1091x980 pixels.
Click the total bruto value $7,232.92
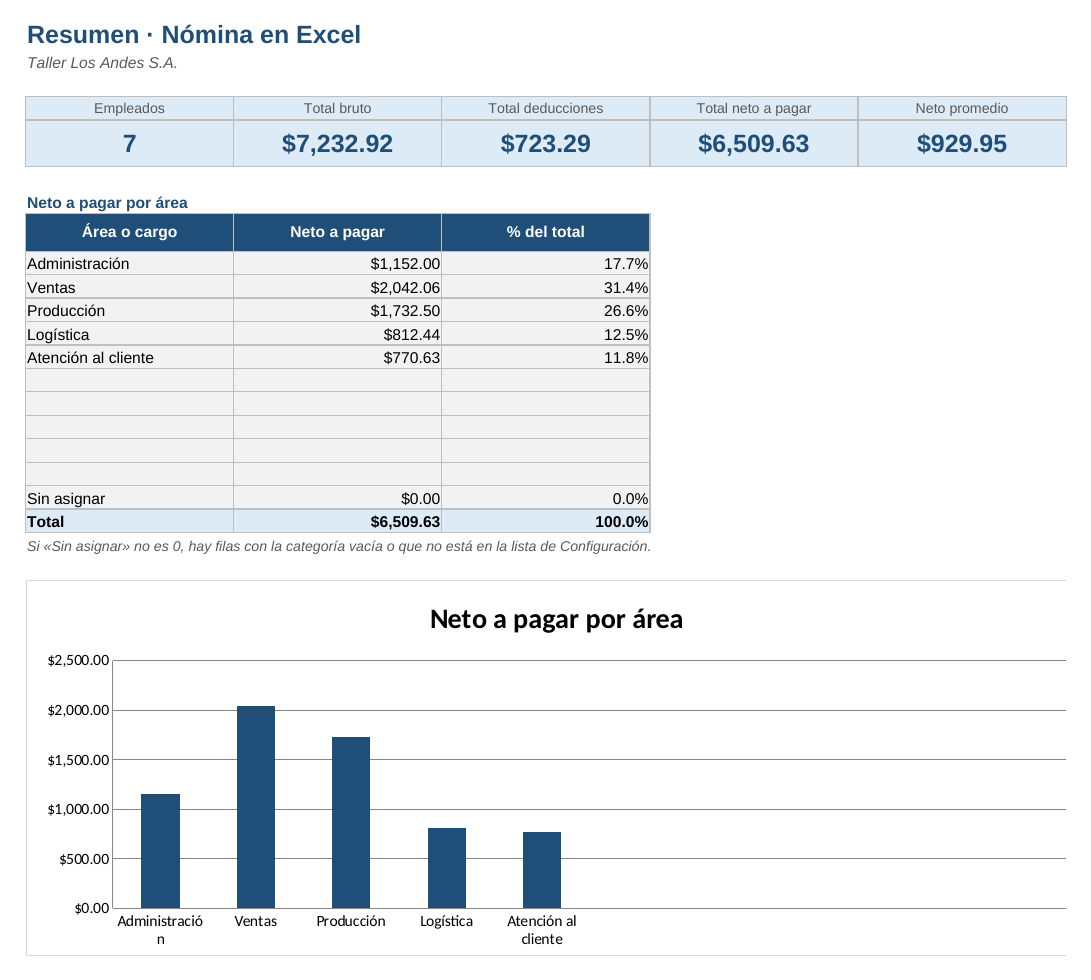pyautogui.click(x=337, y=143)
